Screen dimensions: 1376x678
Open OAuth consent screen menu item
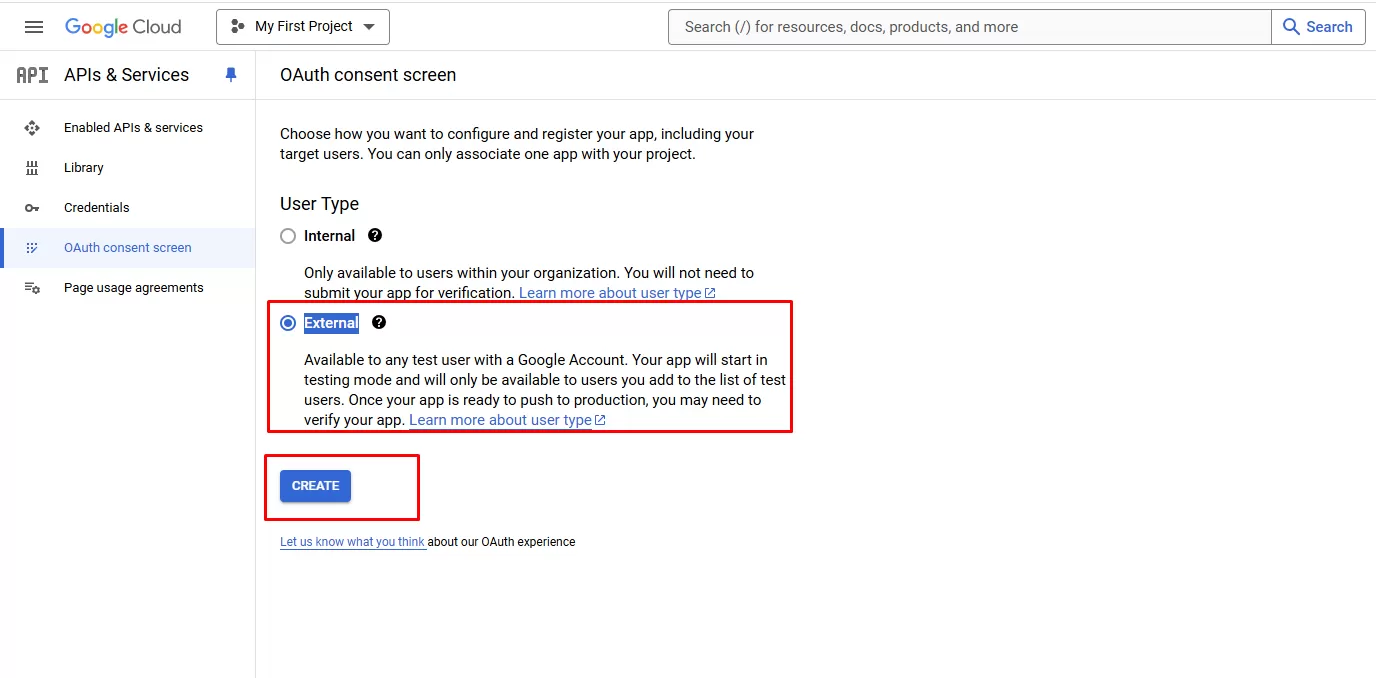[127, 248]
